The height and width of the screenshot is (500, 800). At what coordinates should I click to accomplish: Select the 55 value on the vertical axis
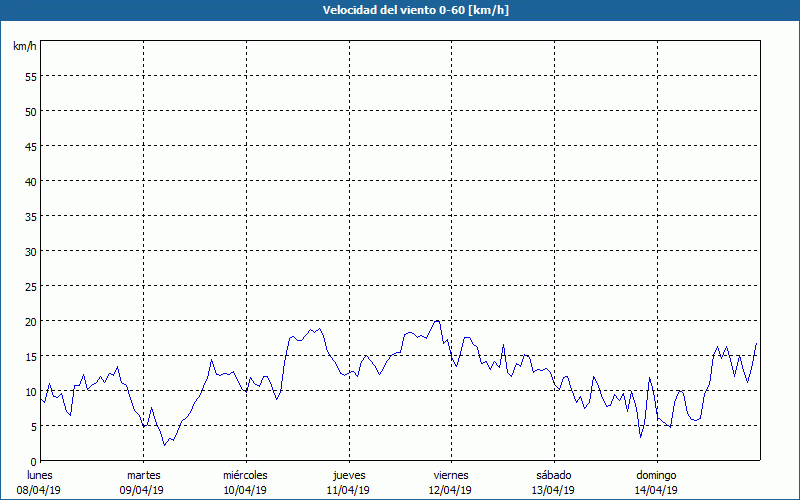pyautogui.click(x=30, y=76)
